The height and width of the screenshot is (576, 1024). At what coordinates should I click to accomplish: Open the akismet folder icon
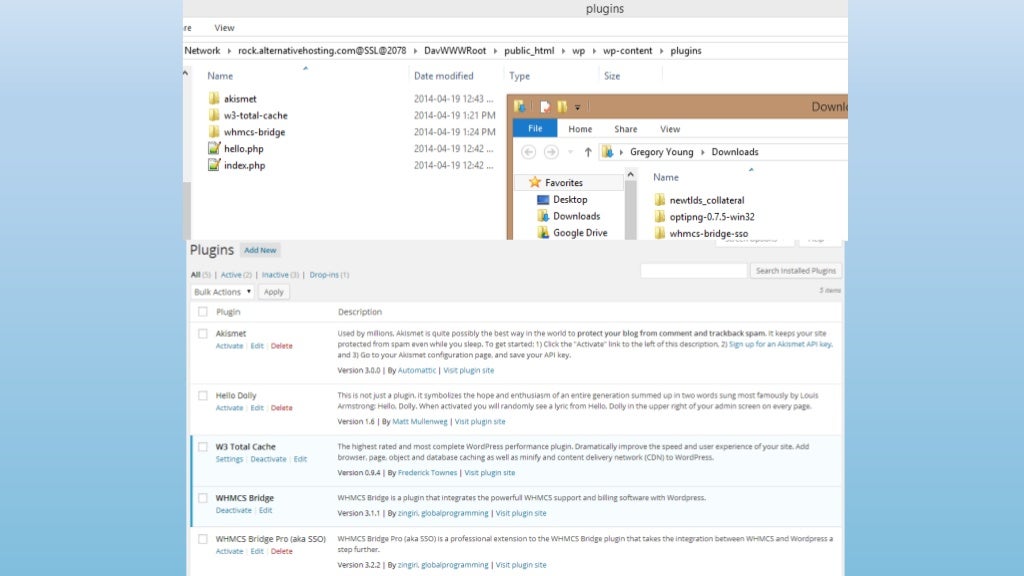[214, 99]
